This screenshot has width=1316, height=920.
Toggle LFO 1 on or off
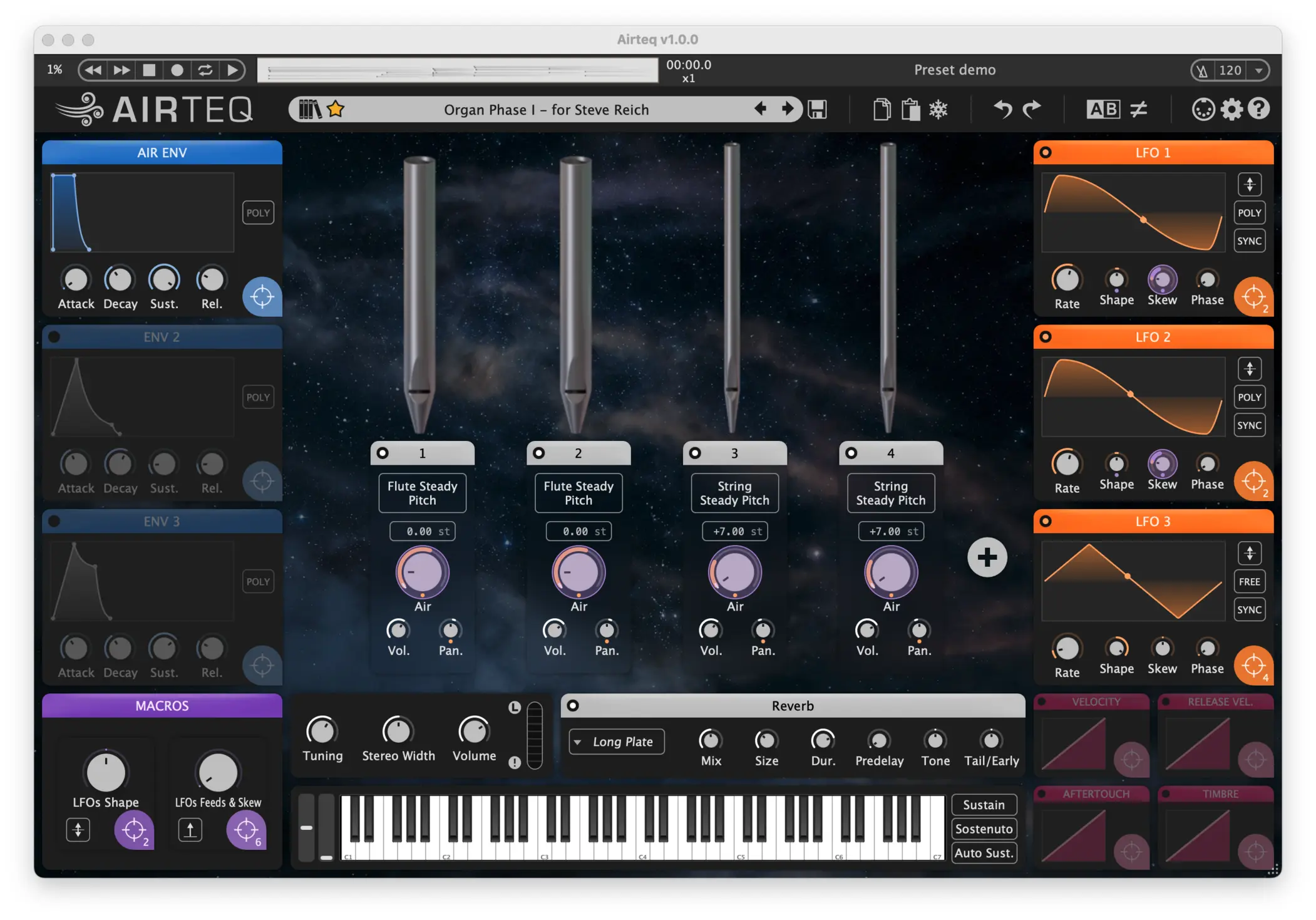1046,152
